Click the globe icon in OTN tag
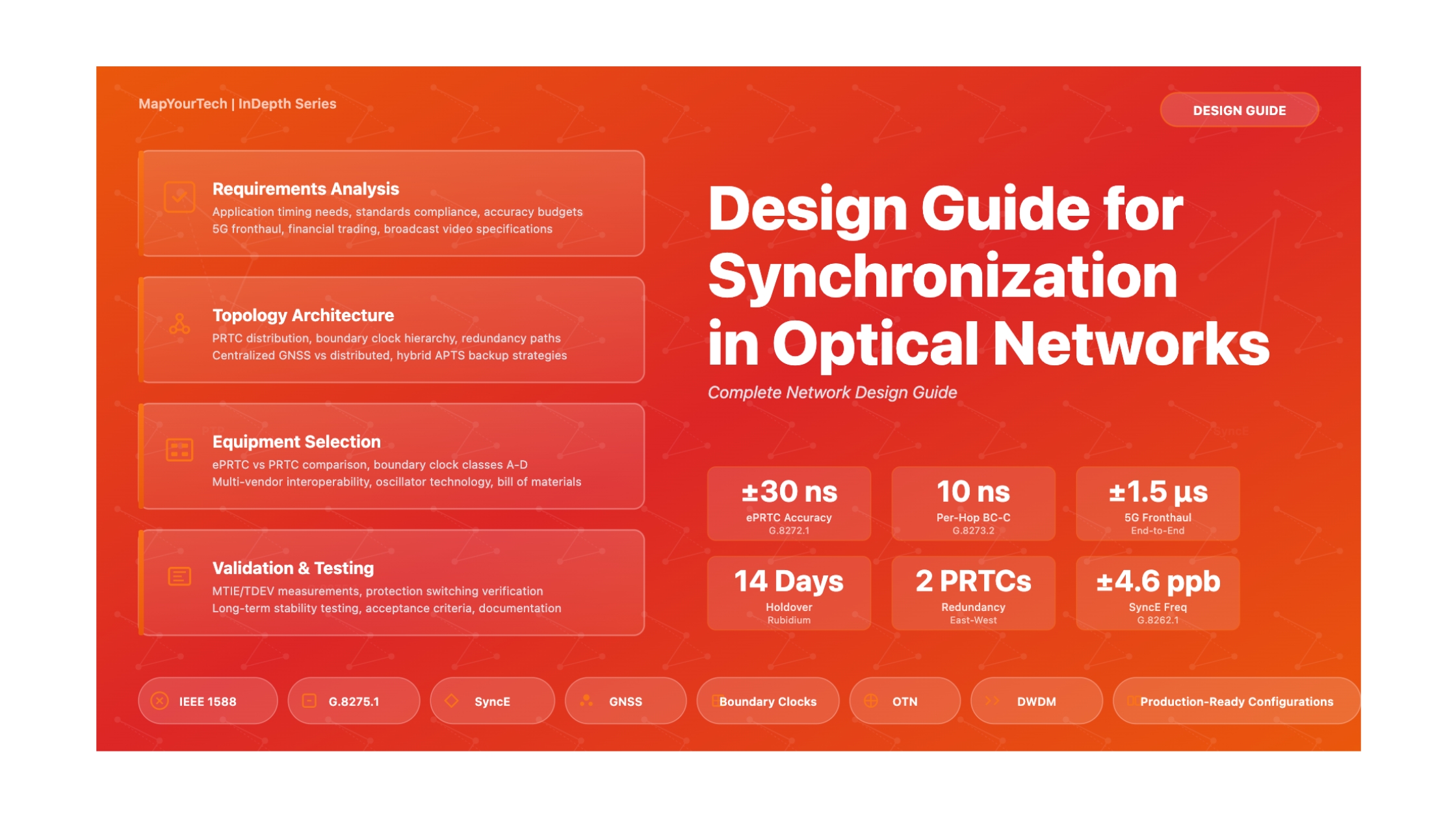The height and width of the screenshot is (819, 1456). pos(871,701)
